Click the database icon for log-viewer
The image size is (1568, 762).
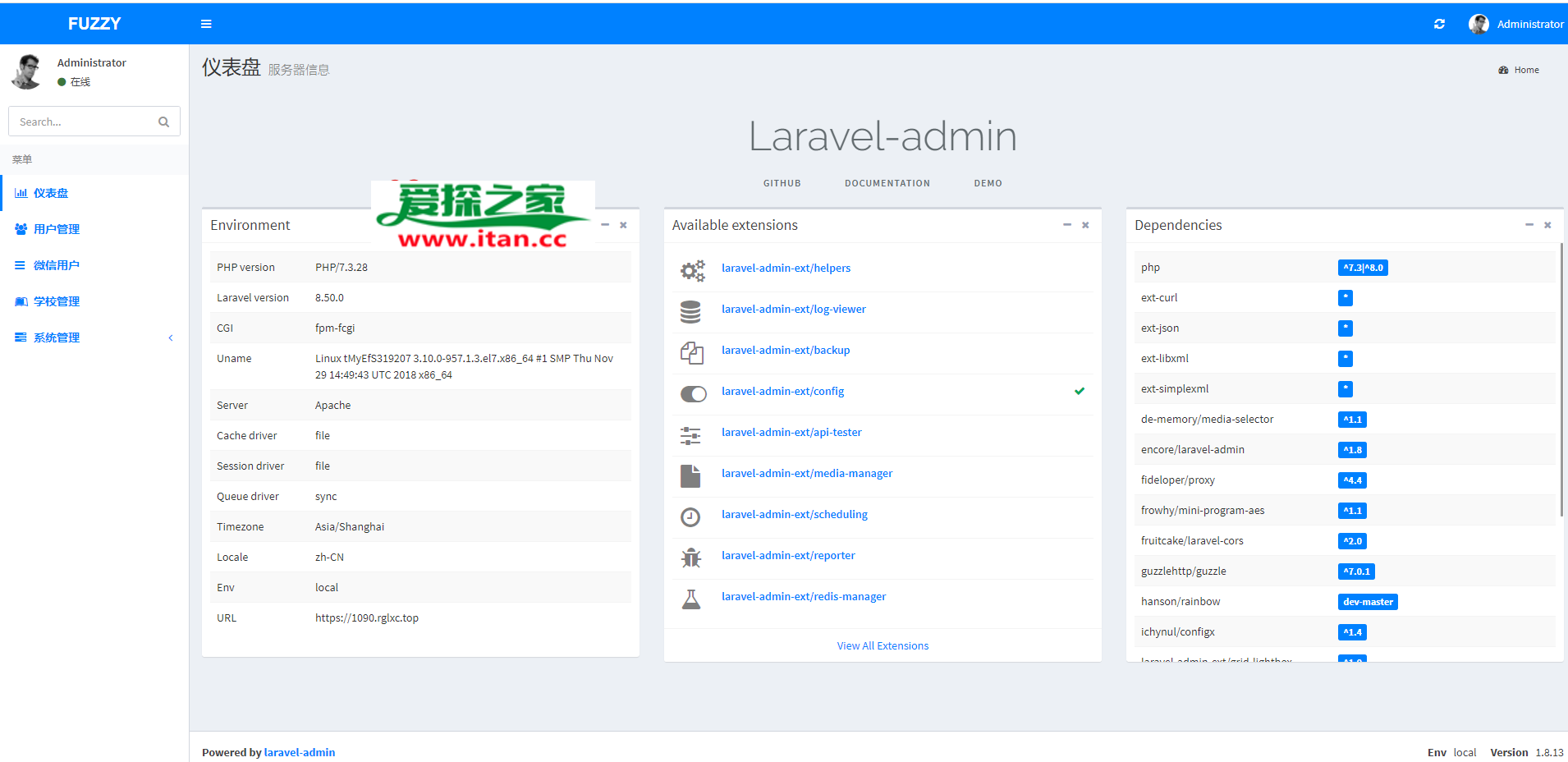pos(690,310)
